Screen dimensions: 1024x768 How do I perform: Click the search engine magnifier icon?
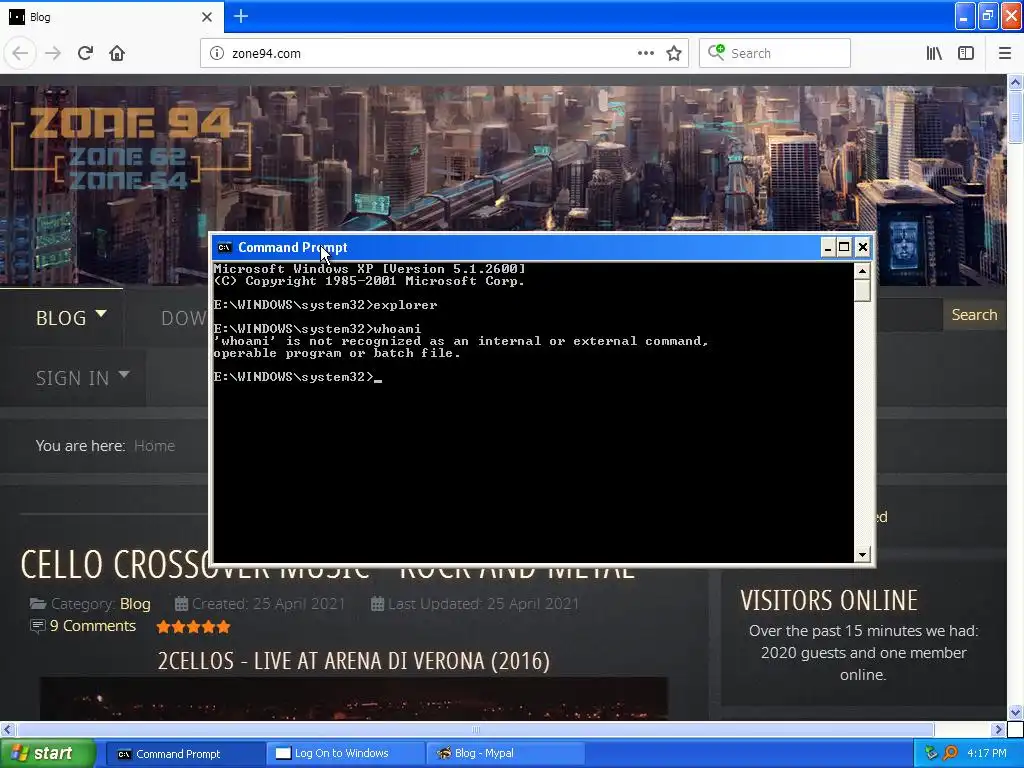coord(716,52)
